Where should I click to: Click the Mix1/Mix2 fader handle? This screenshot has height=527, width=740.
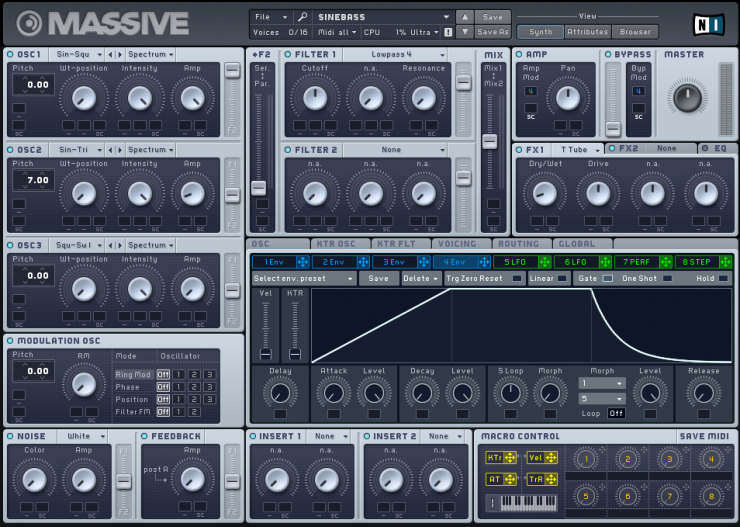(x=489, y=141)
